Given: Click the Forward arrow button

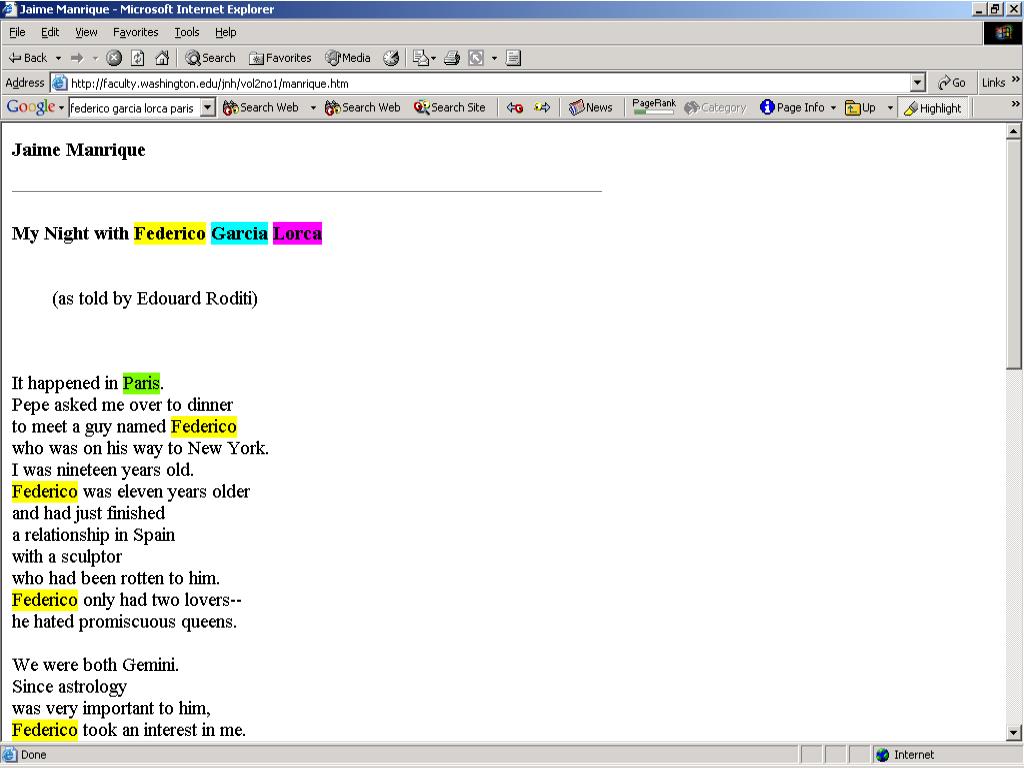Looking at the screenshot, I should (77, 58).
